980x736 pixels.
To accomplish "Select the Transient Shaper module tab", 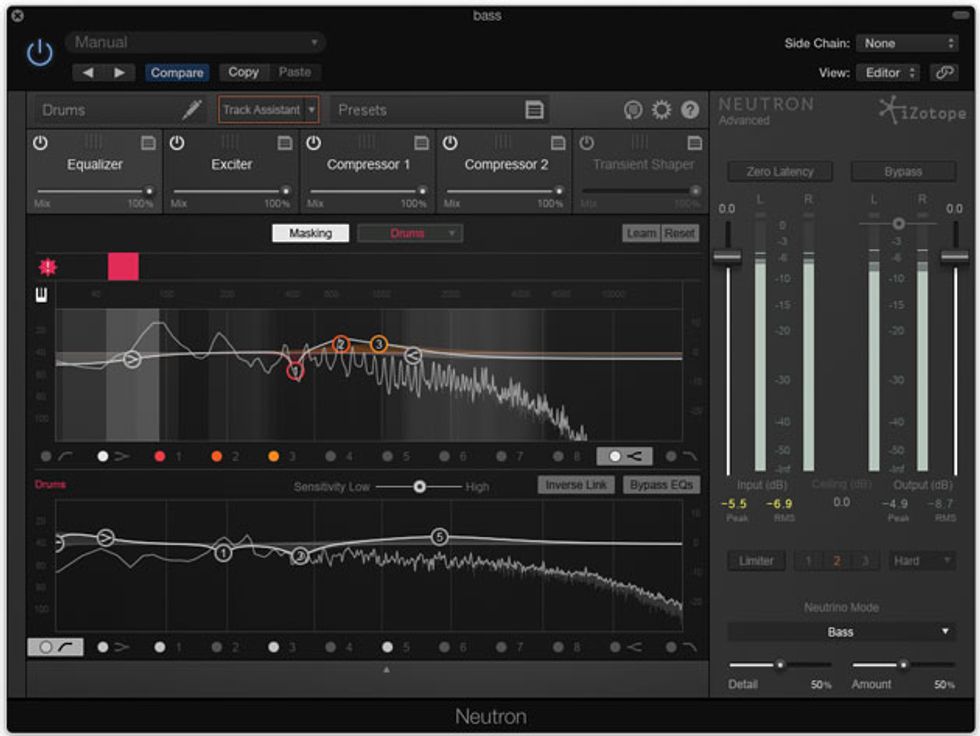I will [x=642, y=164].
